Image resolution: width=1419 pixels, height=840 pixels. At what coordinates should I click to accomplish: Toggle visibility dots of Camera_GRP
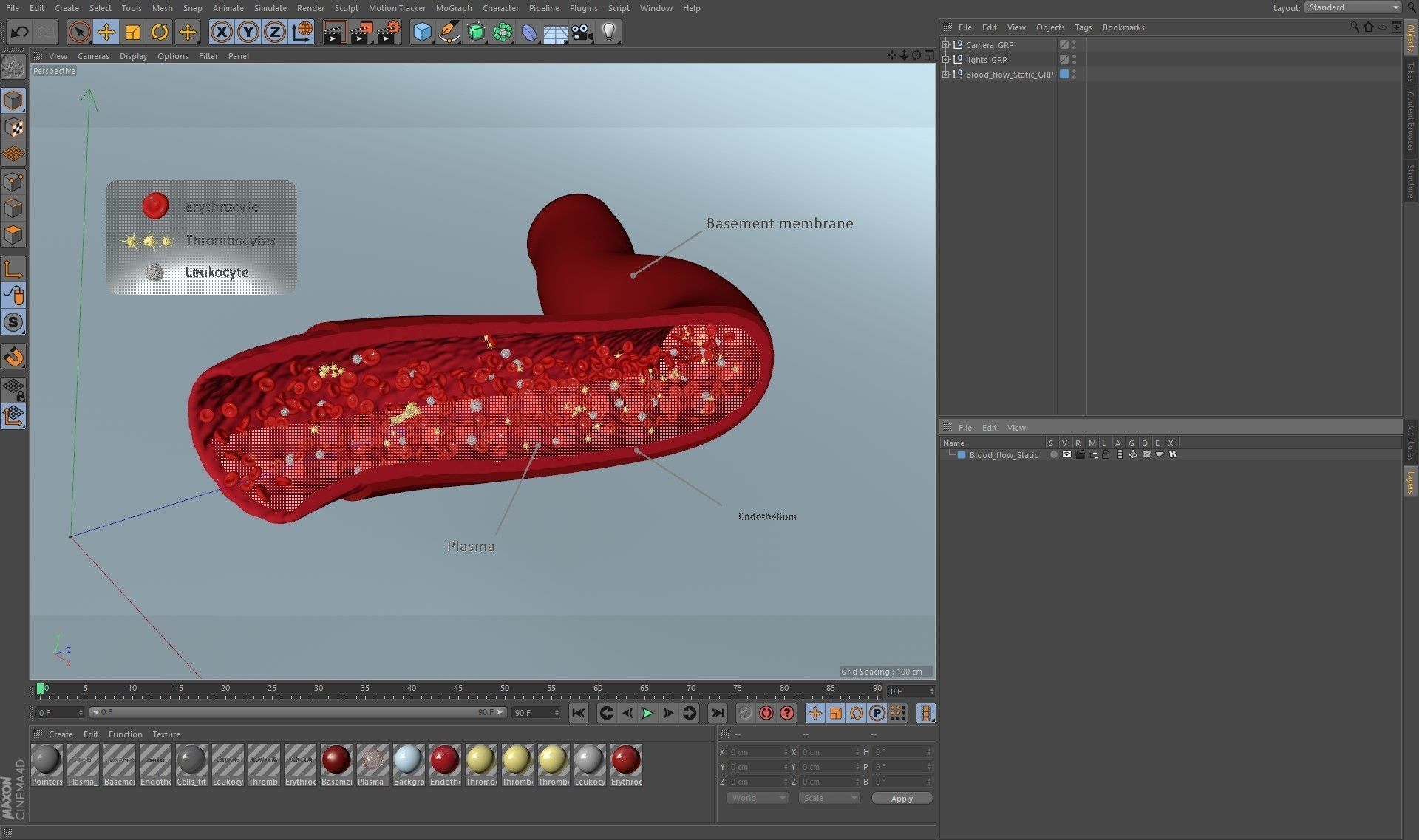[1074, 44]
